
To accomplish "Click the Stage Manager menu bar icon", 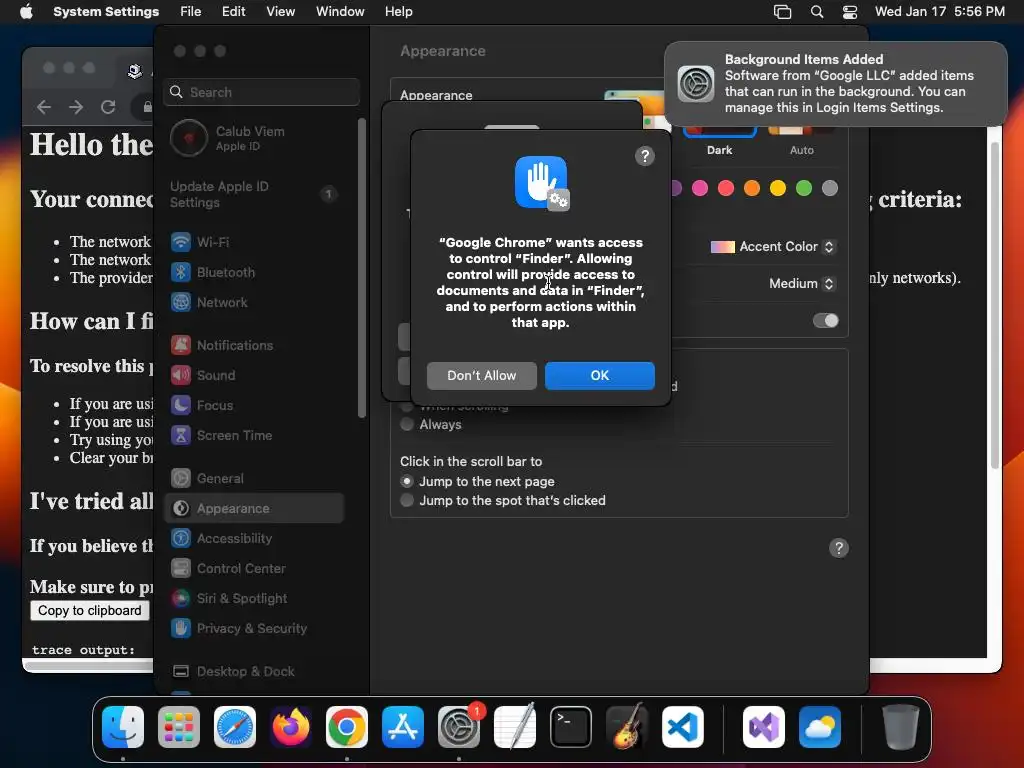I will click(782, 11).
